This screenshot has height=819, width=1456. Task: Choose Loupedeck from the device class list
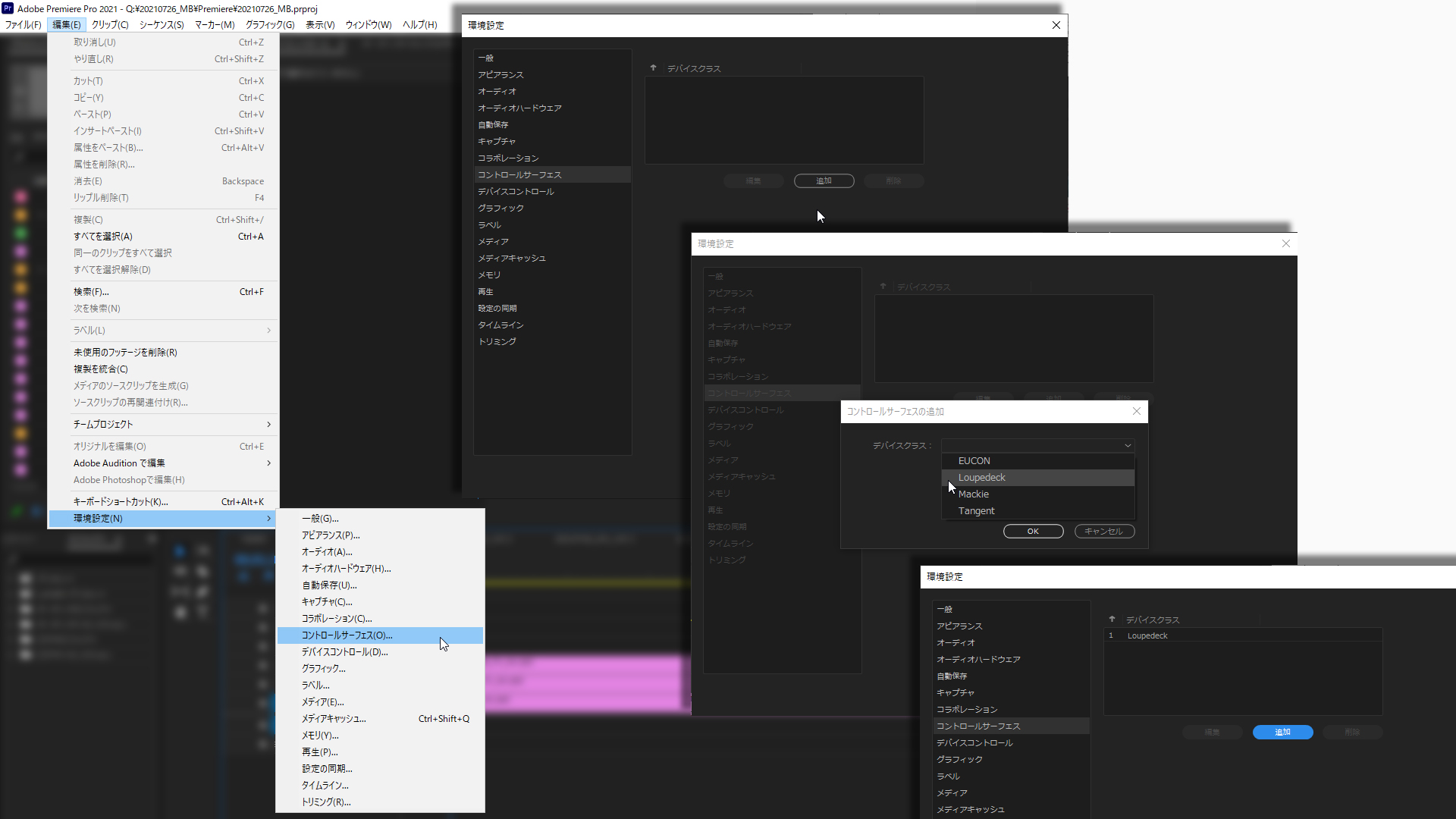[981, 478]
